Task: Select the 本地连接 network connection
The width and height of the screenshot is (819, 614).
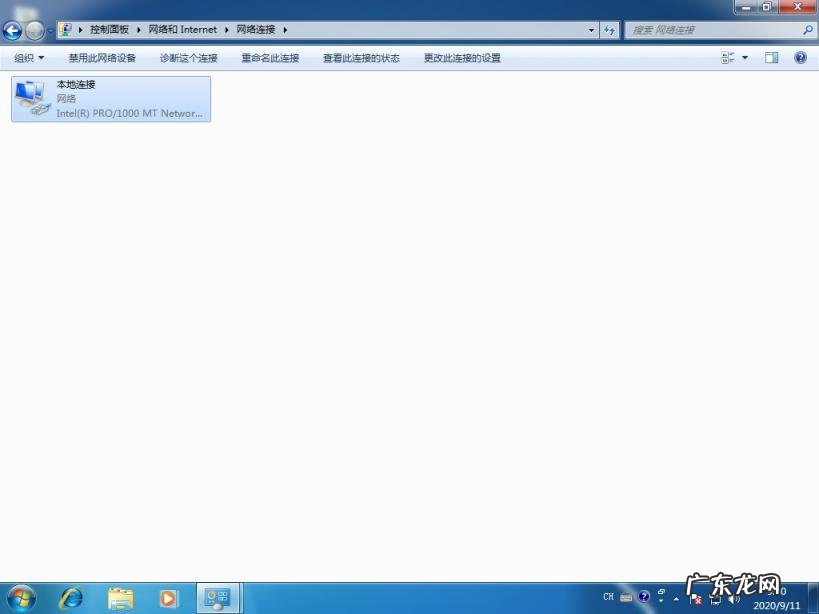Action: (110, 98)
